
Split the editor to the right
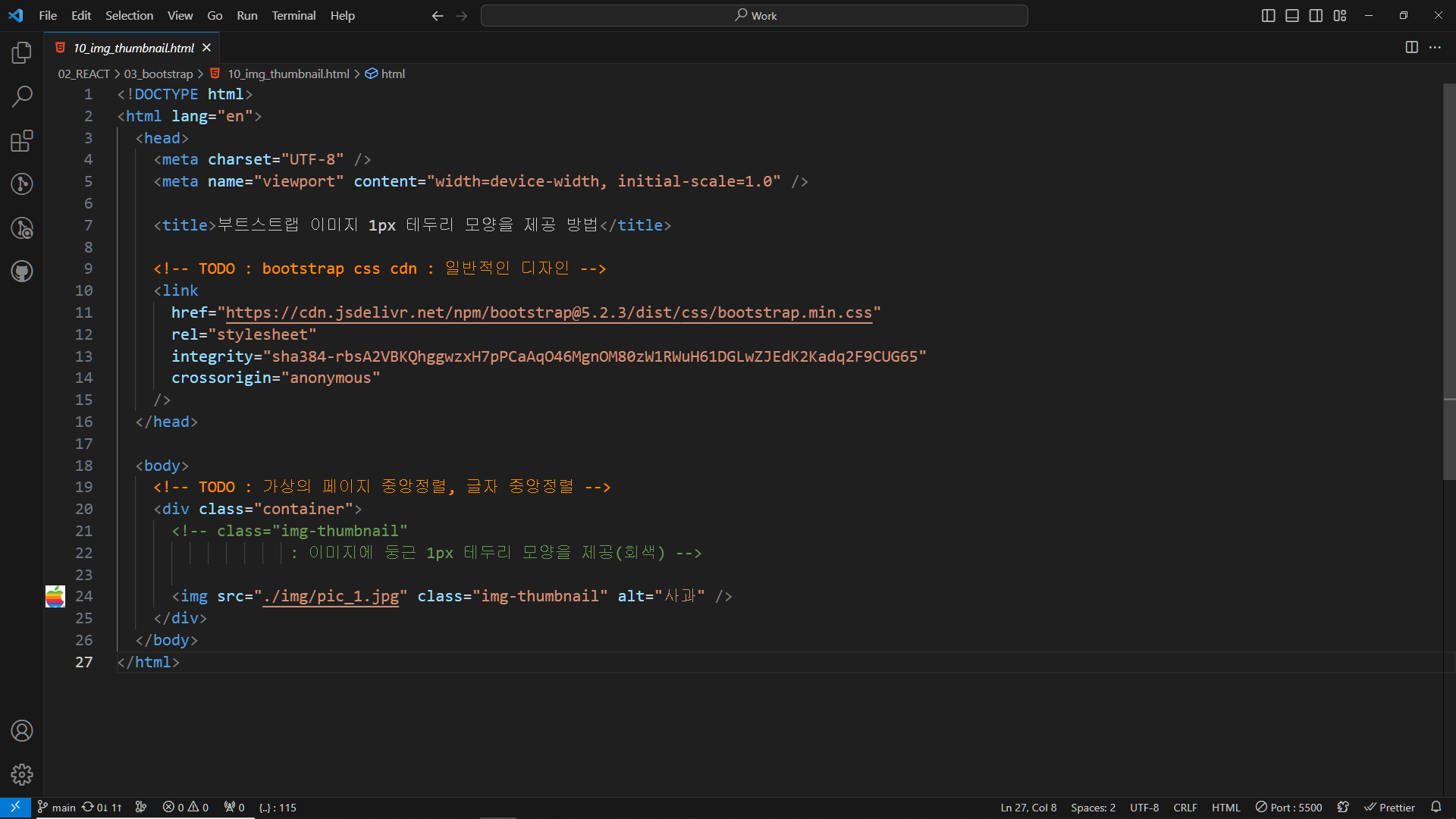pyautogui.click(x=1411, y=47)
